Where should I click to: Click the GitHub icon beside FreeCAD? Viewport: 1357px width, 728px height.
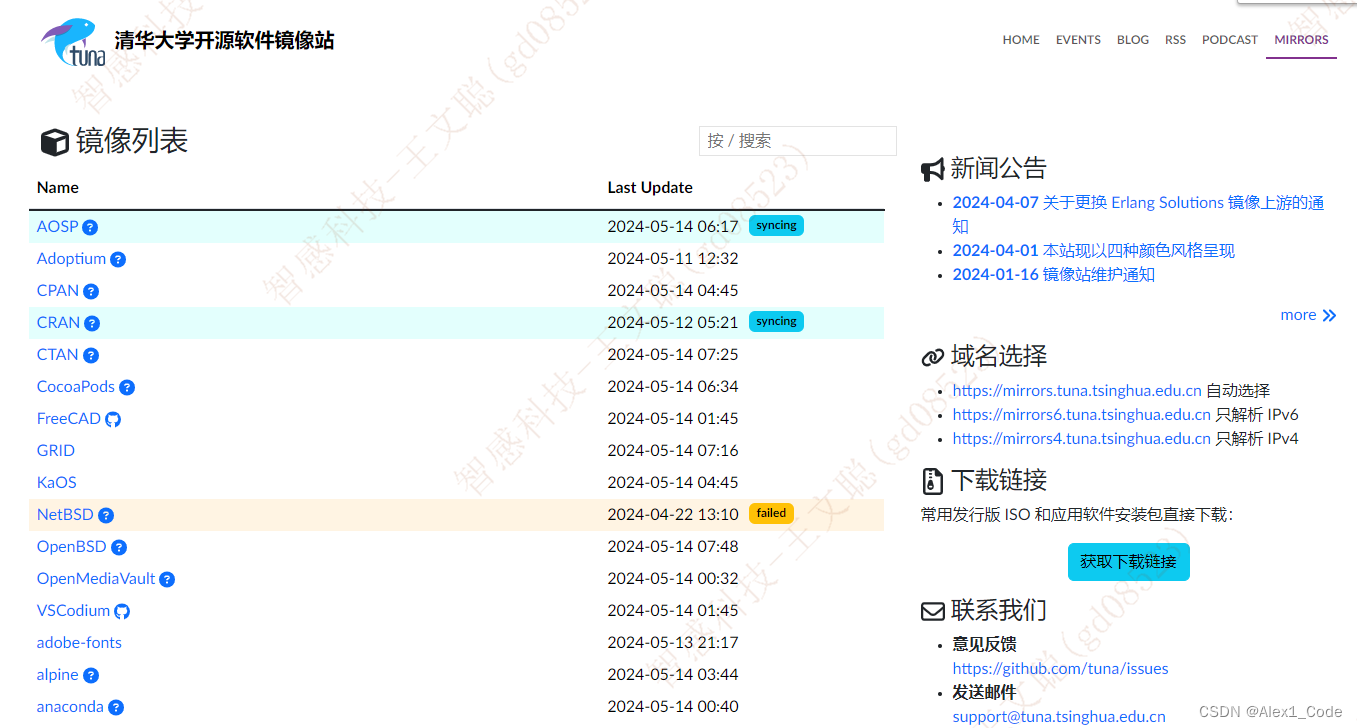coord(113,419)
